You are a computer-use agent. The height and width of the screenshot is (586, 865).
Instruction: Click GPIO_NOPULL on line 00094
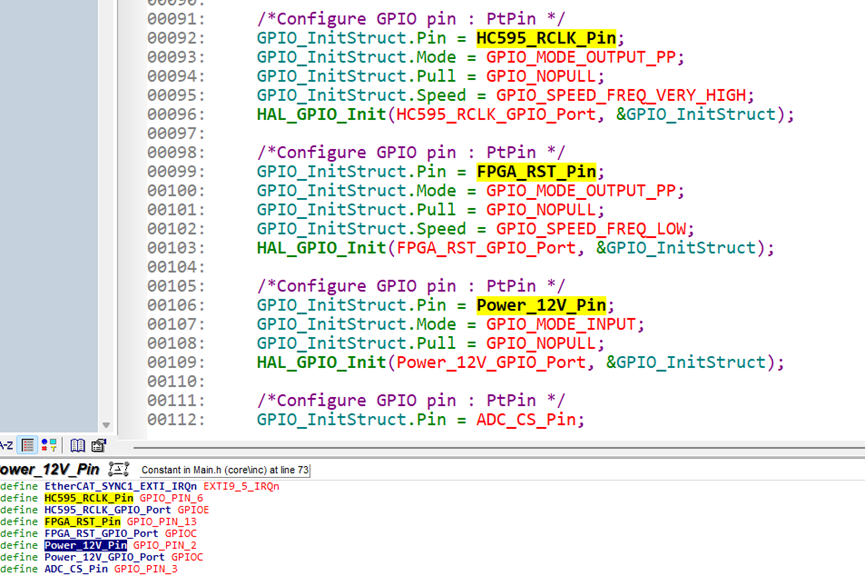541,76
